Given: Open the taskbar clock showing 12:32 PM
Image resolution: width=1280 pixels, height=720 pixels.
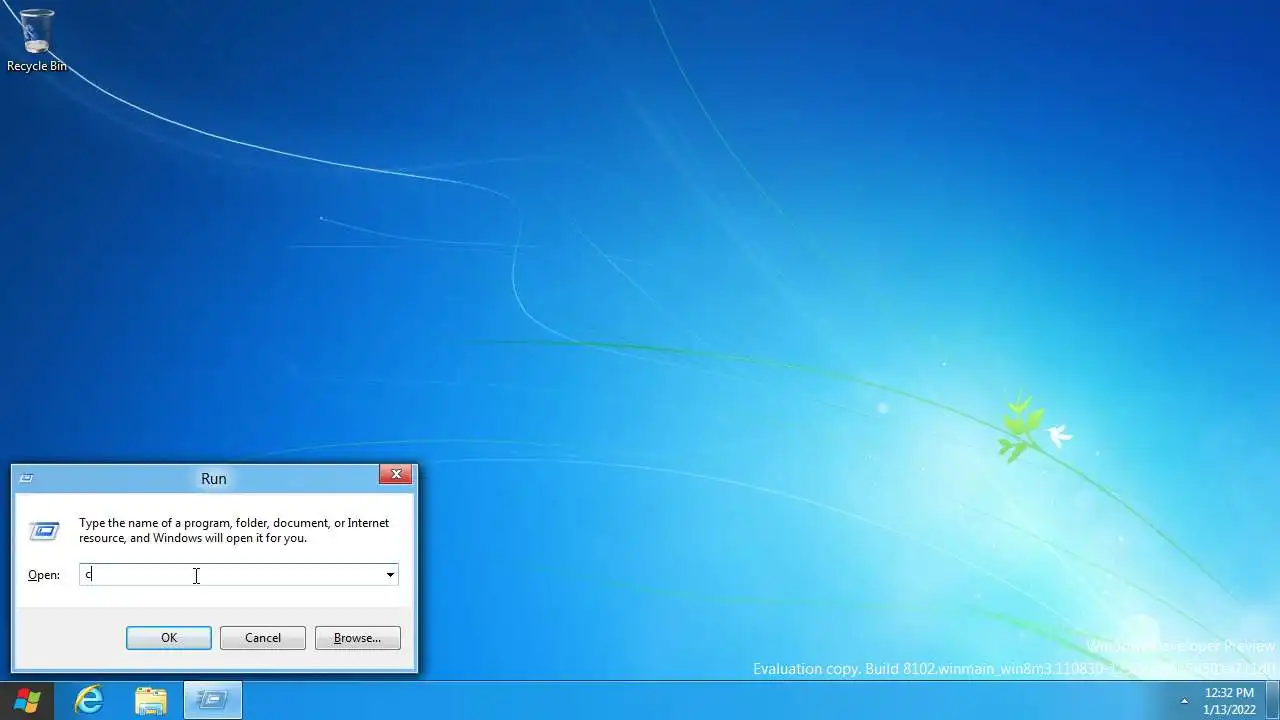Looking at the screenshot, I should click(x=1229, y=701).
